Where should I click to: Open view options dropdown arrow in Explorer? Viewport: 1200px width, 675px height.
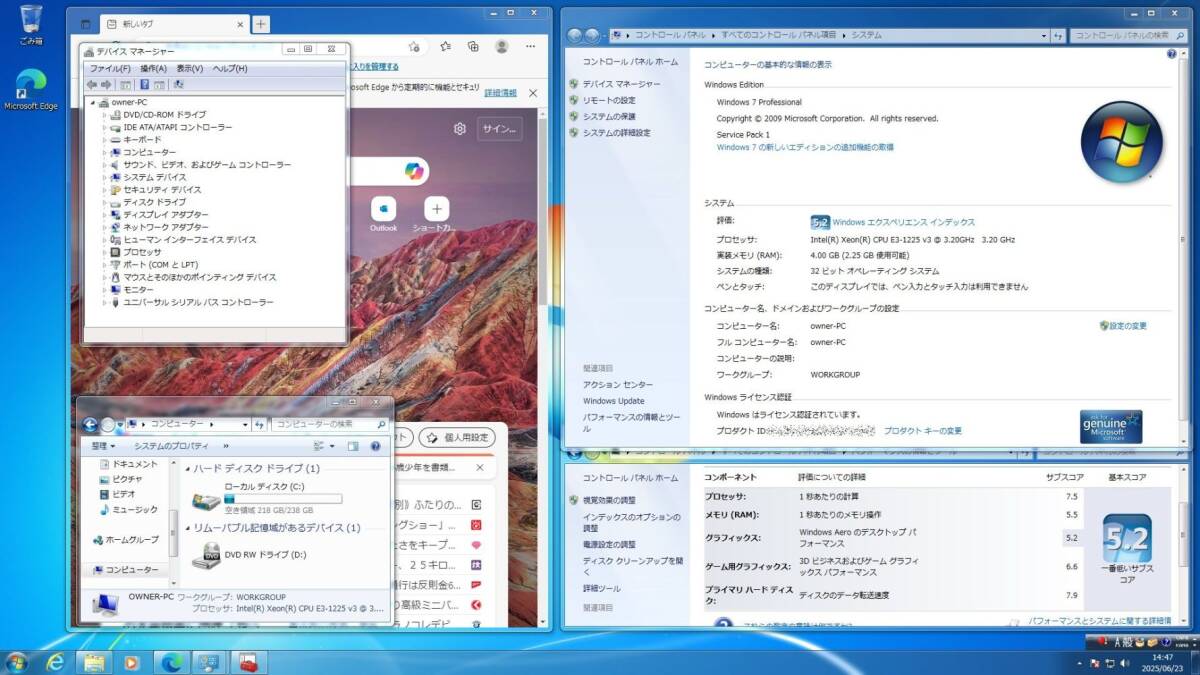pos(332,446)
